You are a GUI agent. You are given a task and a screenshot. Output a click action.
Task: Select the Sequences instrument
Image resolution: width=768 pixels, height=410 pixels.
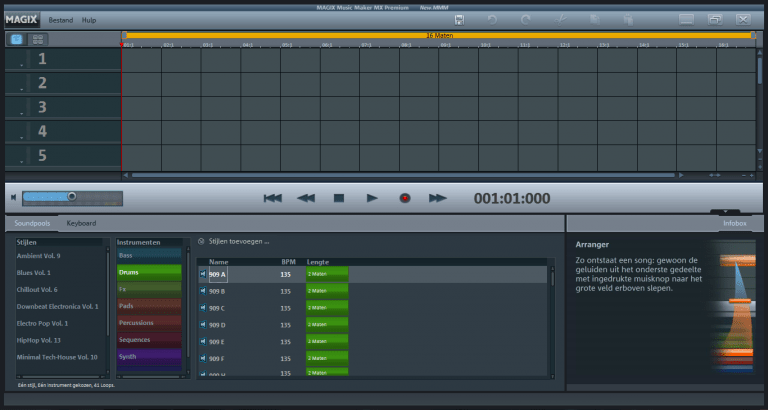(x=149, y=339)
